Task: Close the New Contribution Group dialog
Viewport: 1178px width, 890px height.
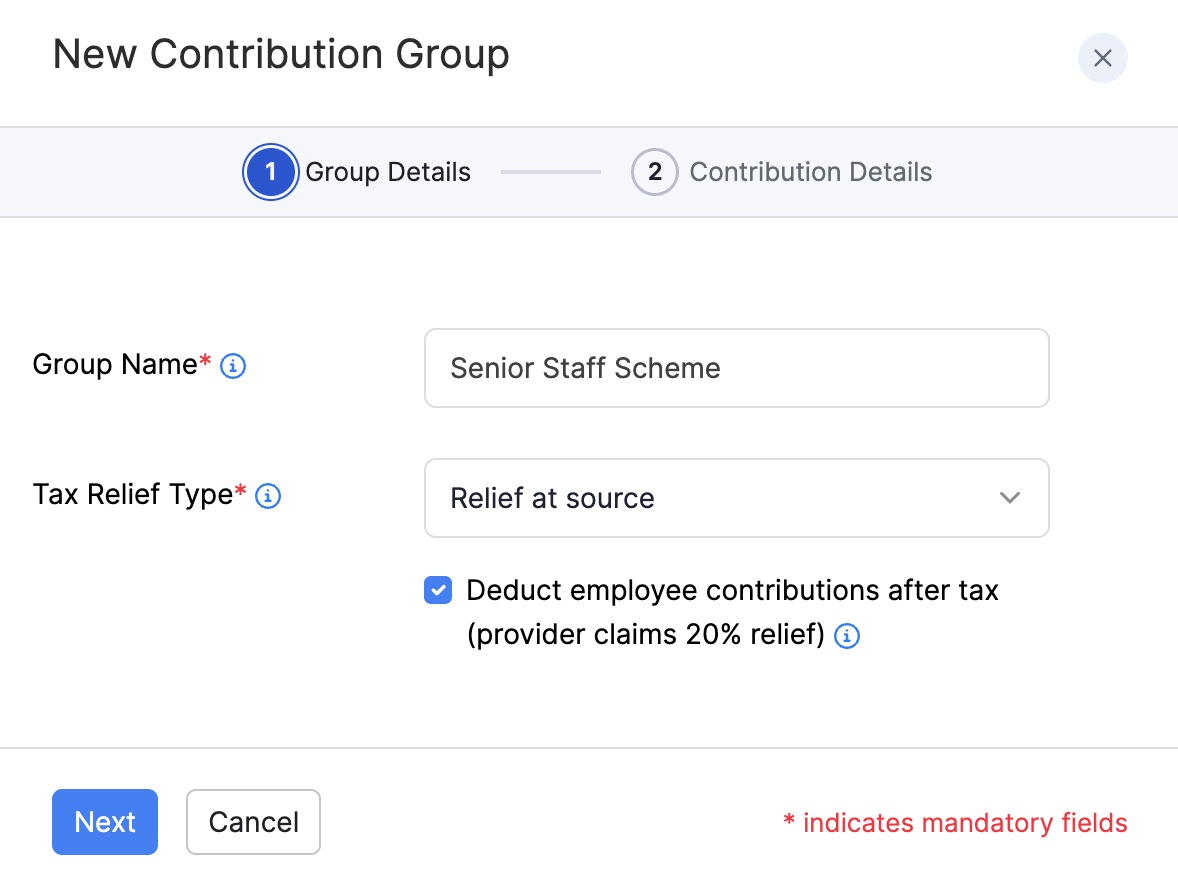Action: pyautogui.click(x=1102, y=58)
